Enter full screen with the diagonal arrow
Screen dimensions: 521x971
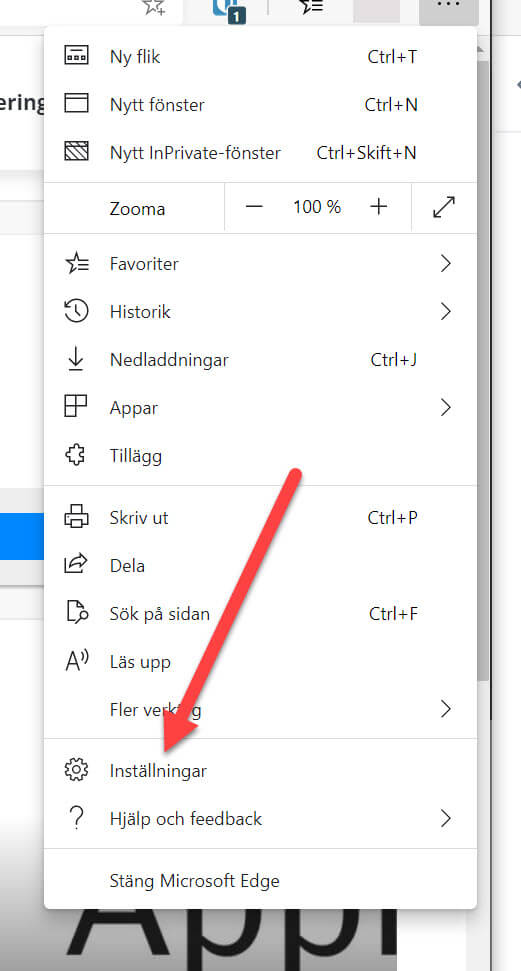[x=444, y=207]
